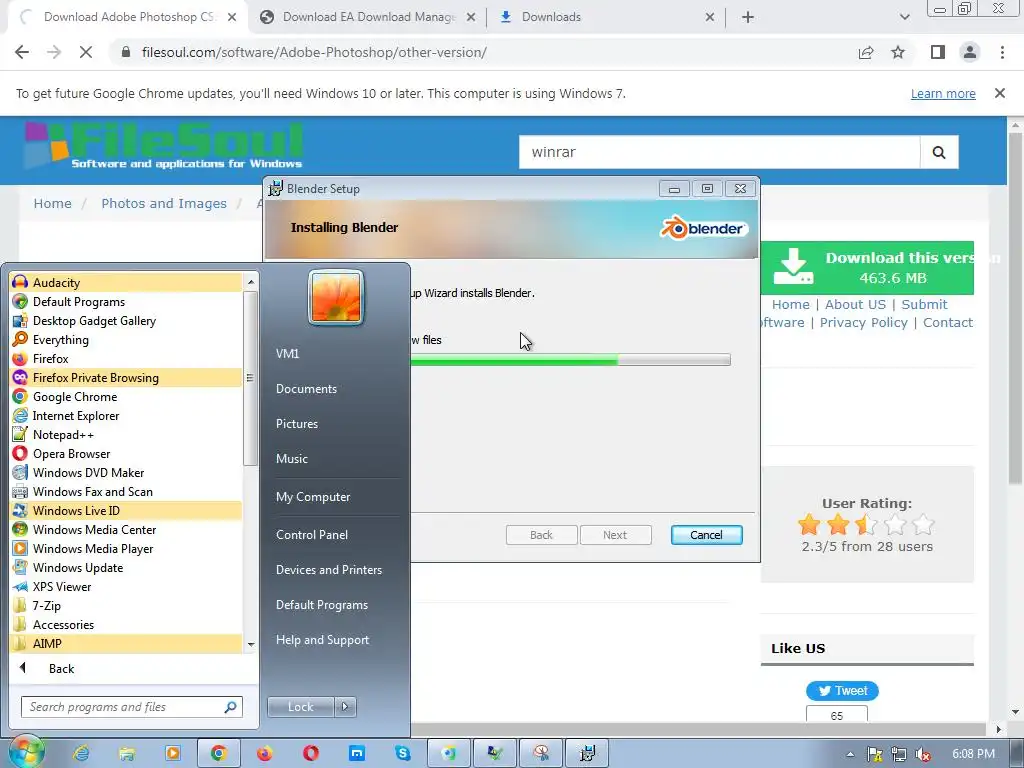
Task: Launch Windows Media Center
Action: tap(126, 529)
